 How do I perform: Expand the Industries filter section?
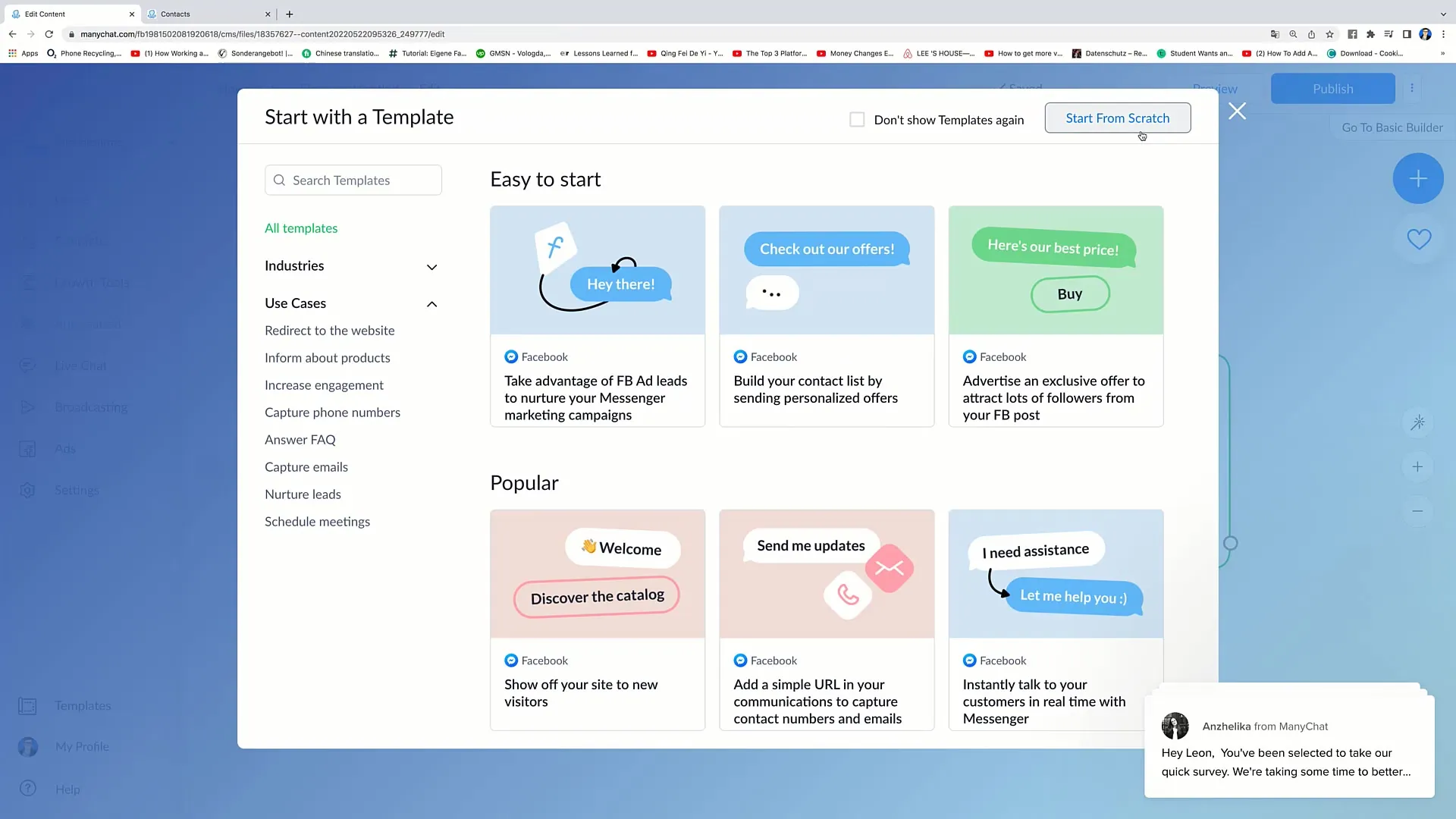click(x=351, y=265)
